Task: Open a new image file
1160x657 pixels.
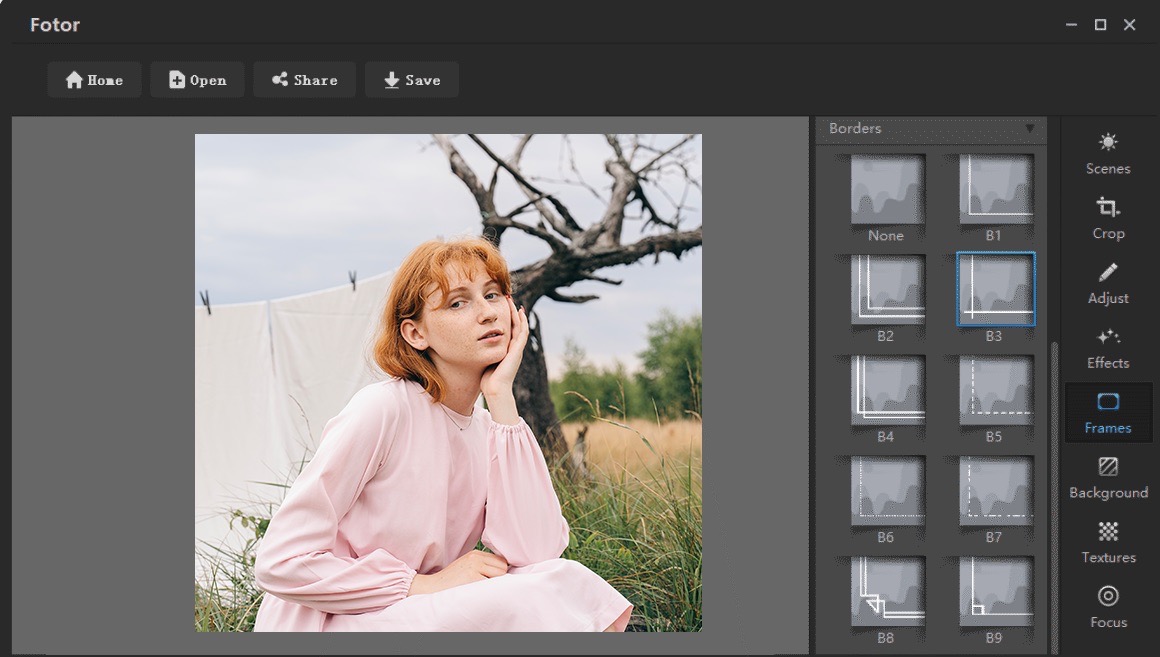Action: 197,79
